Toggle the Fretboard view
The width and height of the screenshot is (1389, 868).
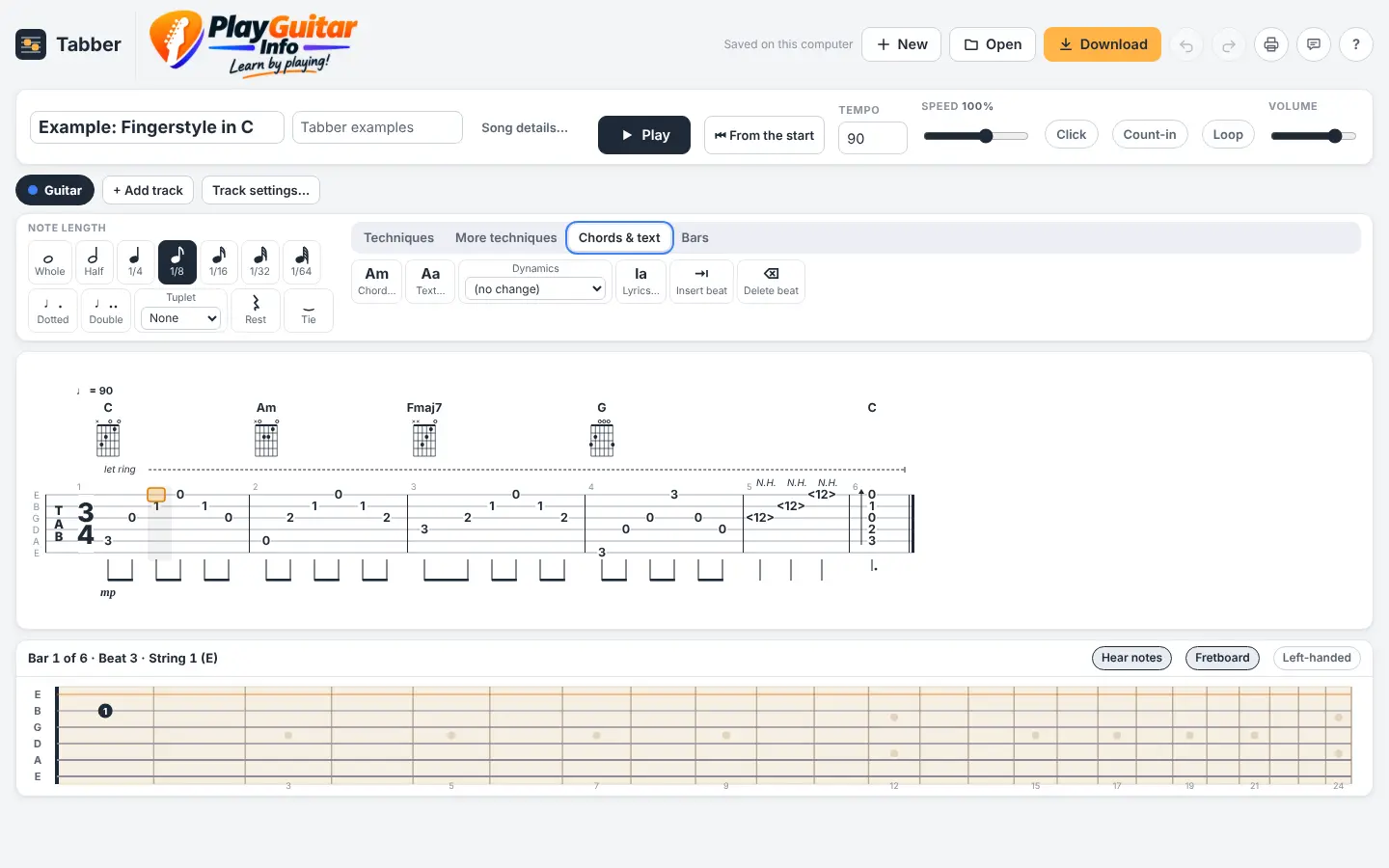click(1222, 658)
